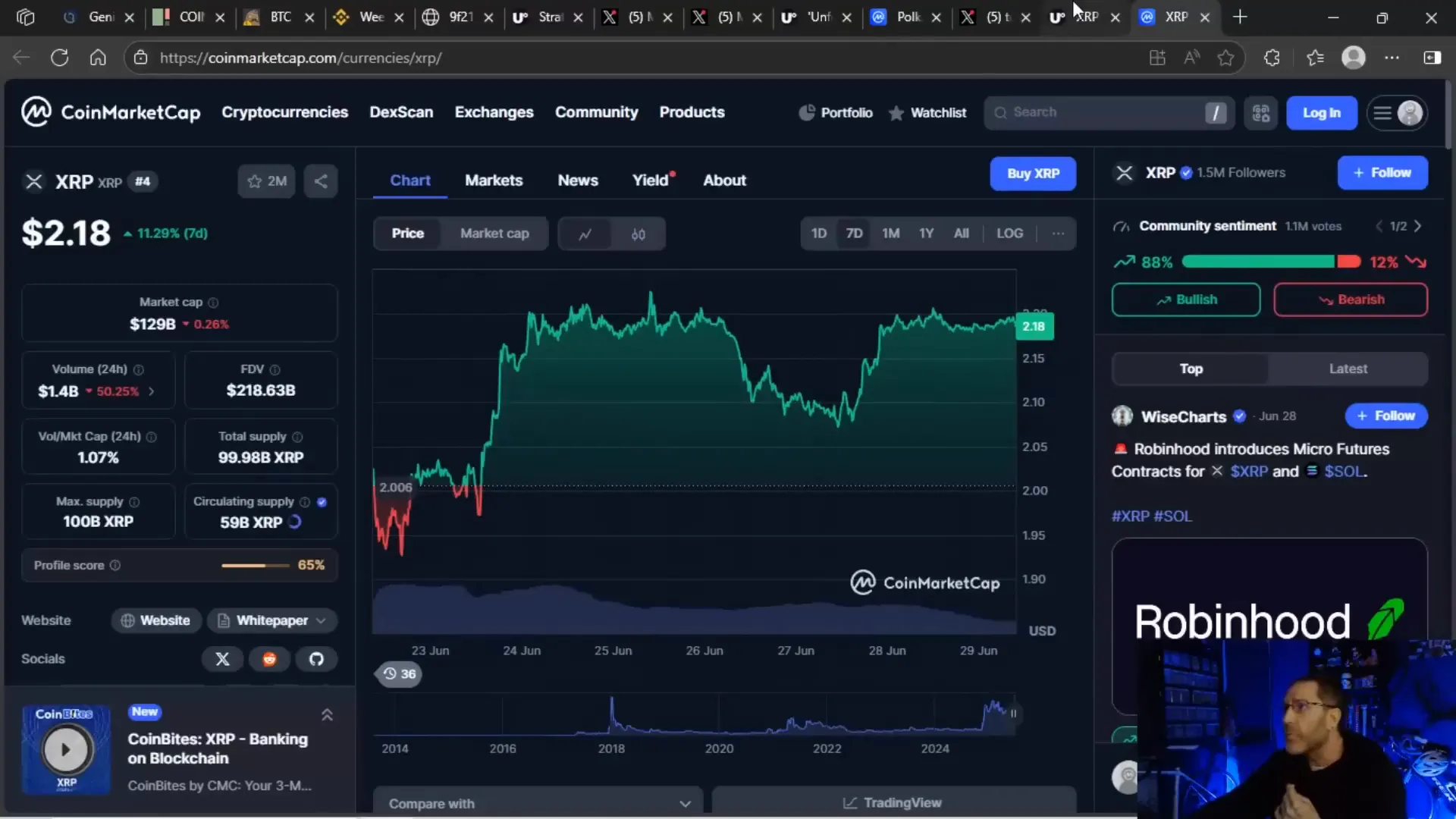Select 7D time range
Viewport: 1456px width, 819px height.
(854, 234)
